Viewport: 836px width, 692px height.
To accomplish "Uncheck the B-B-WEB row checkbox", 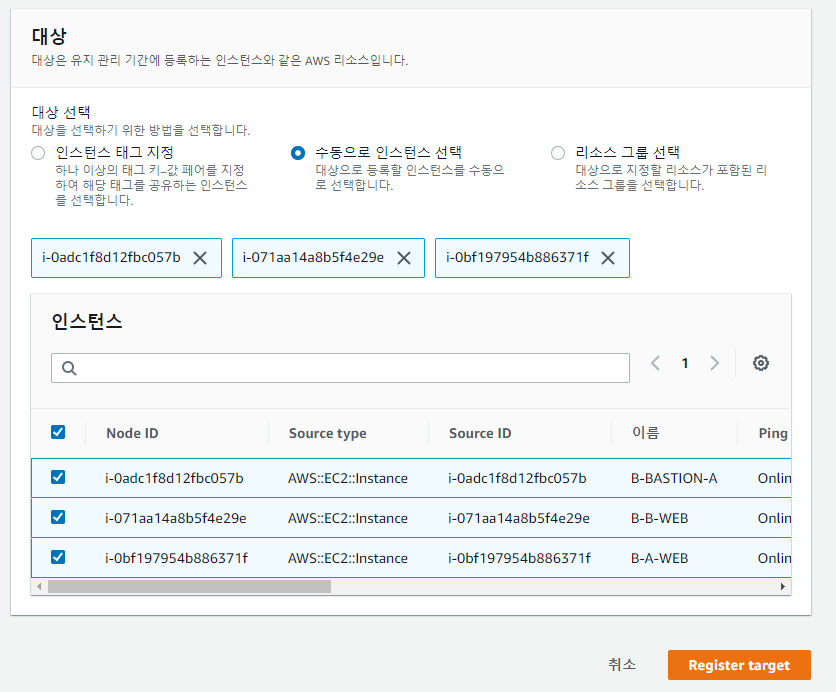I will click(x=58, y=517).
